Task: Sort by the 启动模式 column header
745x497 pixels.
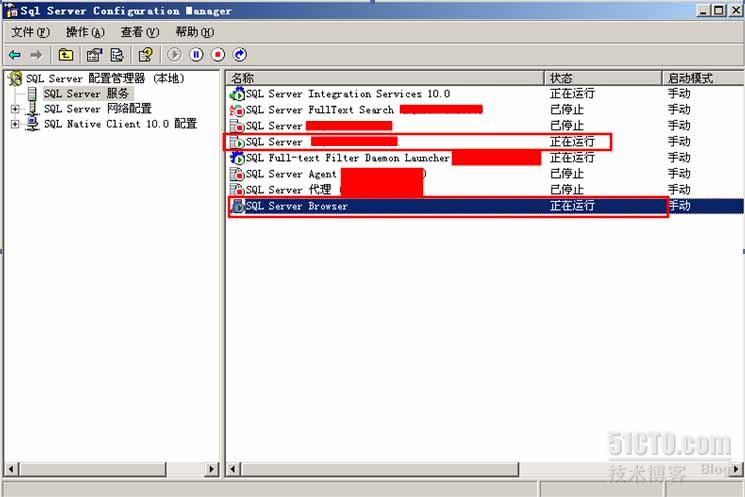Action: [x=703, y=78]
